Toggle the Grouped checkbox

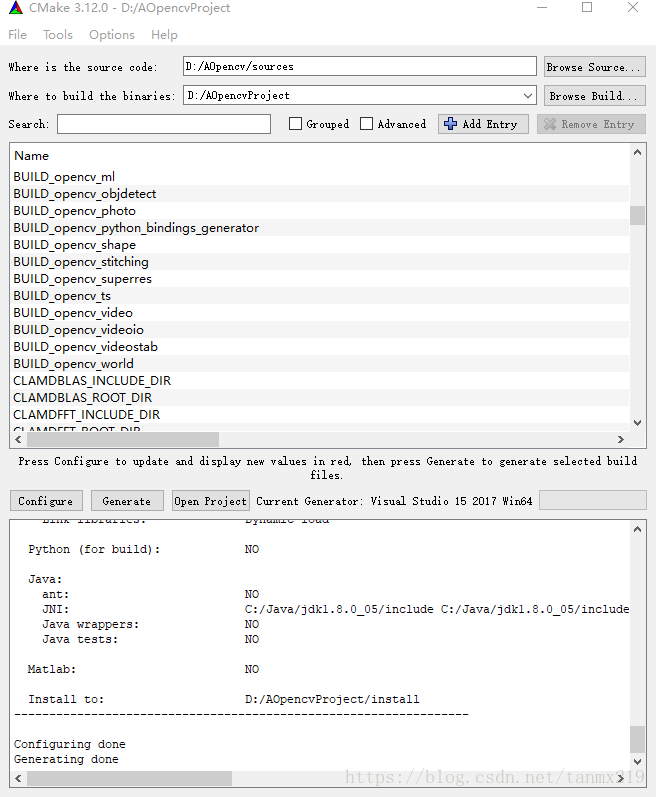click(x=295, y=124)
